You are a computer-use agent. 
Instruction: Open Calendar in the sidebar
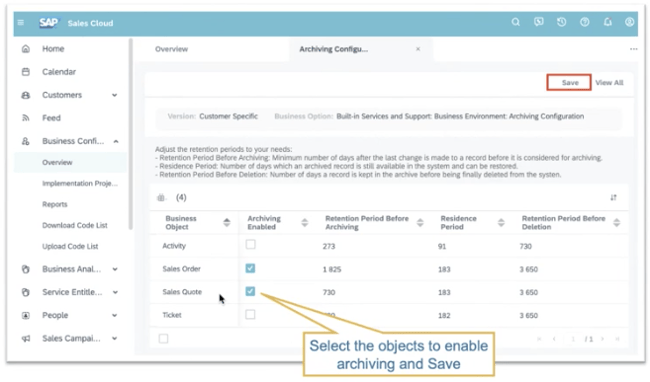tap(59, 72)
